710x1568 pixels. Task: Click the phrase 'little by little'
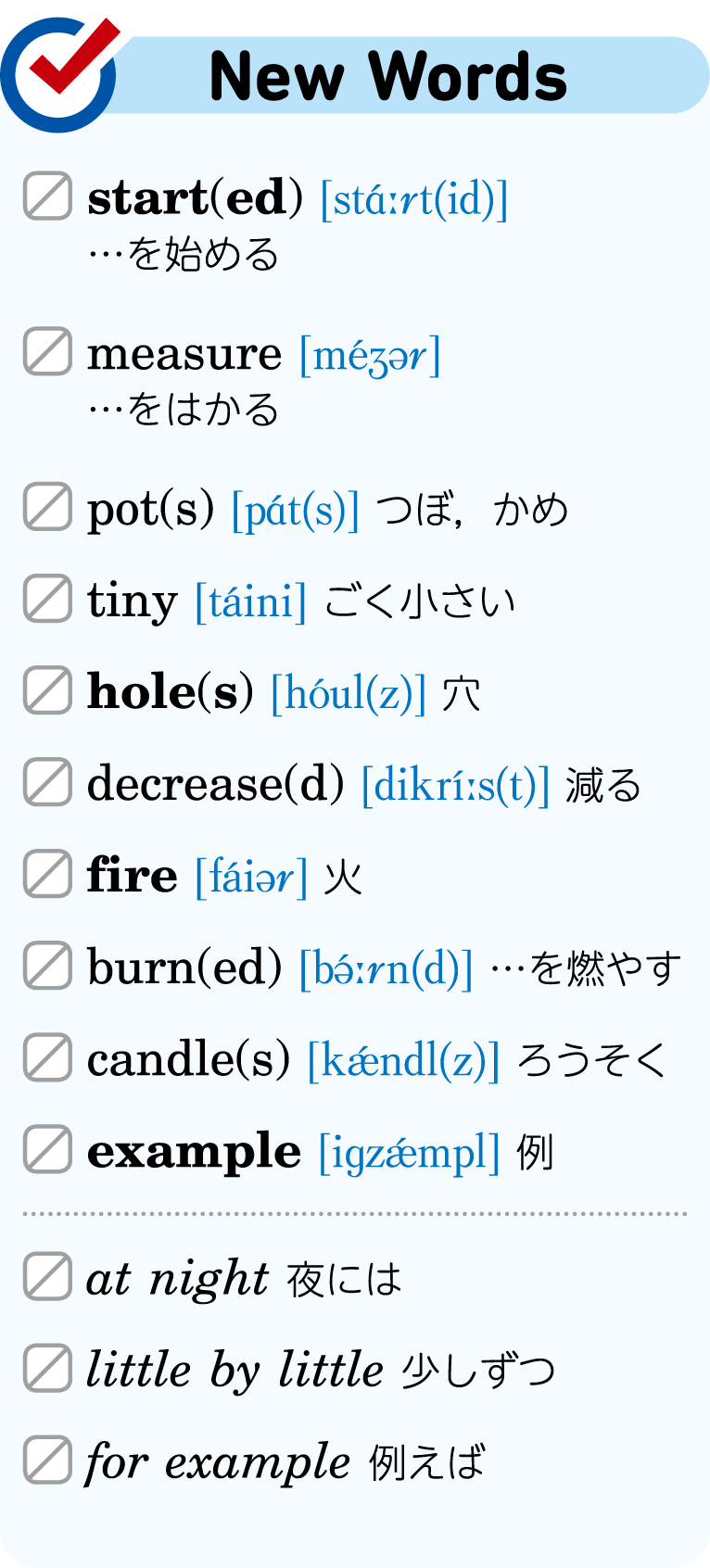click(x=235, y=1371)
